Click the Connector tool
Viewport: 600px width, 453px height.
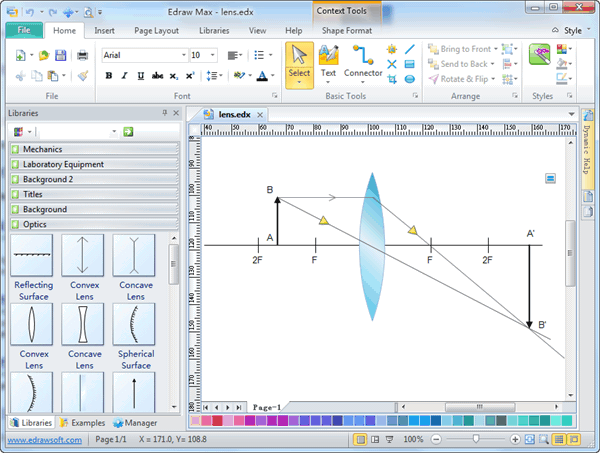coord(363,62)
